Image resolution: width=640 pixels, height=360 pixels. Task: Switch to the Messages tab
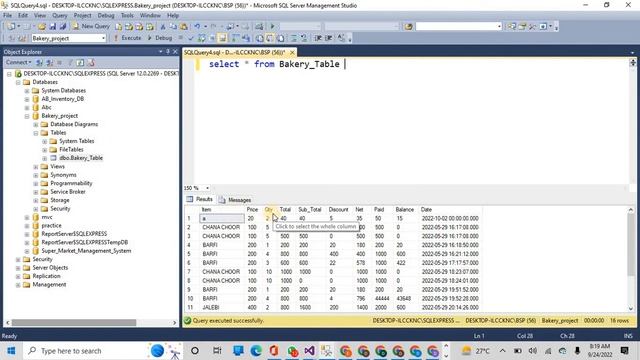[x=235, y=200]
